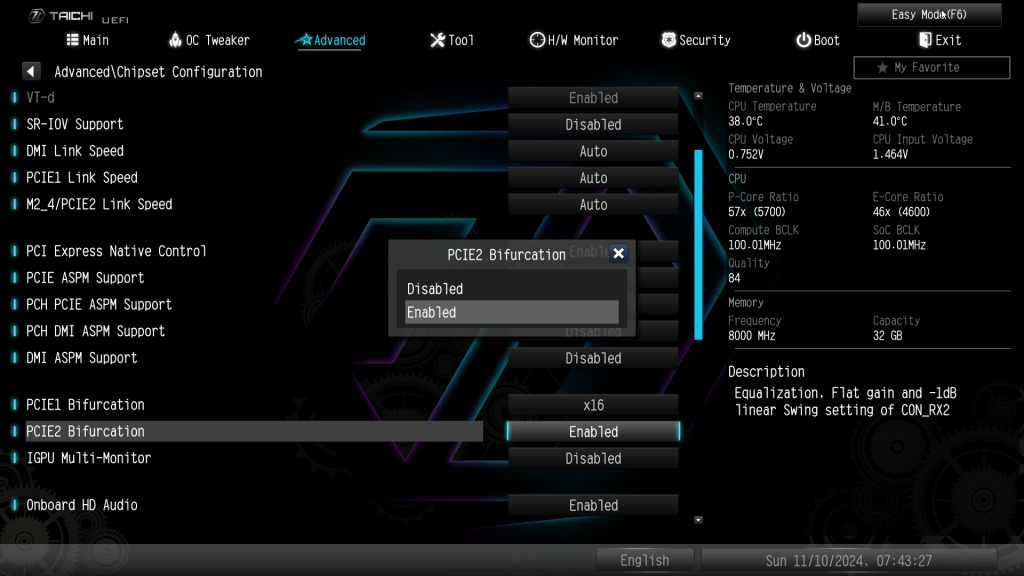
Task: Click the H/W Monitor gauge icon
Action: [537, 40]
